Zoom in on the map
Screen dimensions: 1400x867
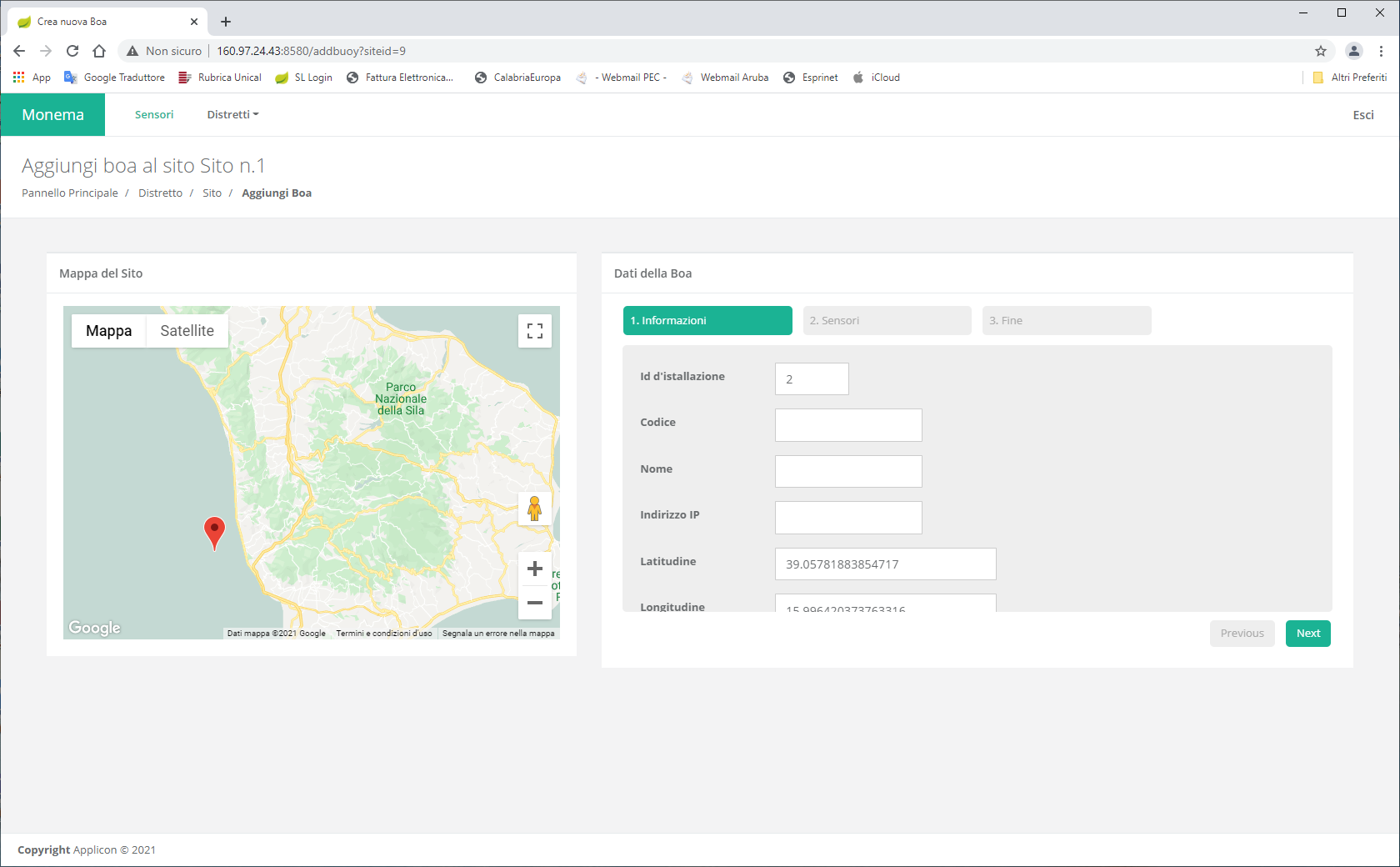point(534,569)
